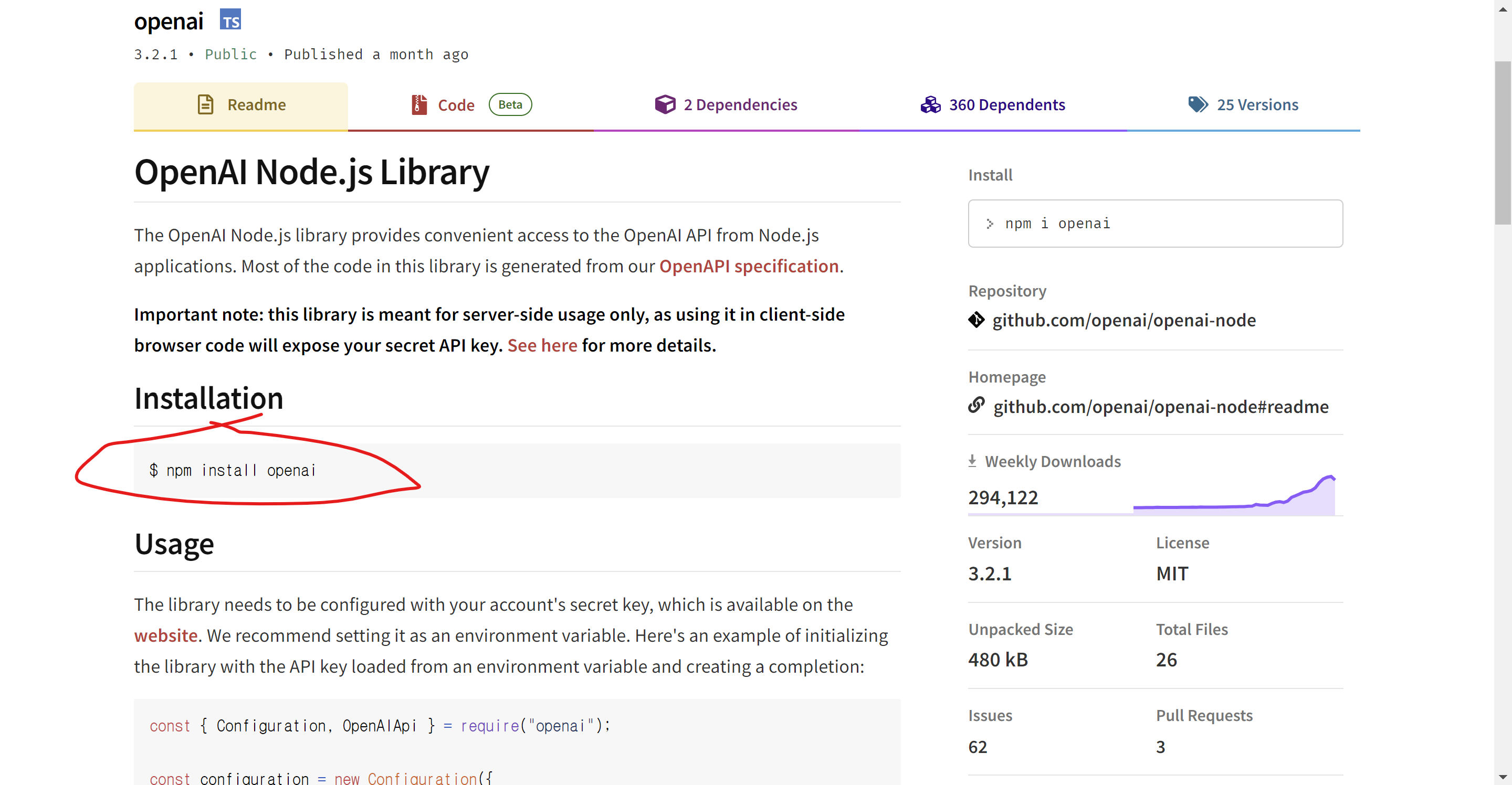Click the 3 Pull Requests count
Viewport: 1512px width, 785px height.
1160,747
